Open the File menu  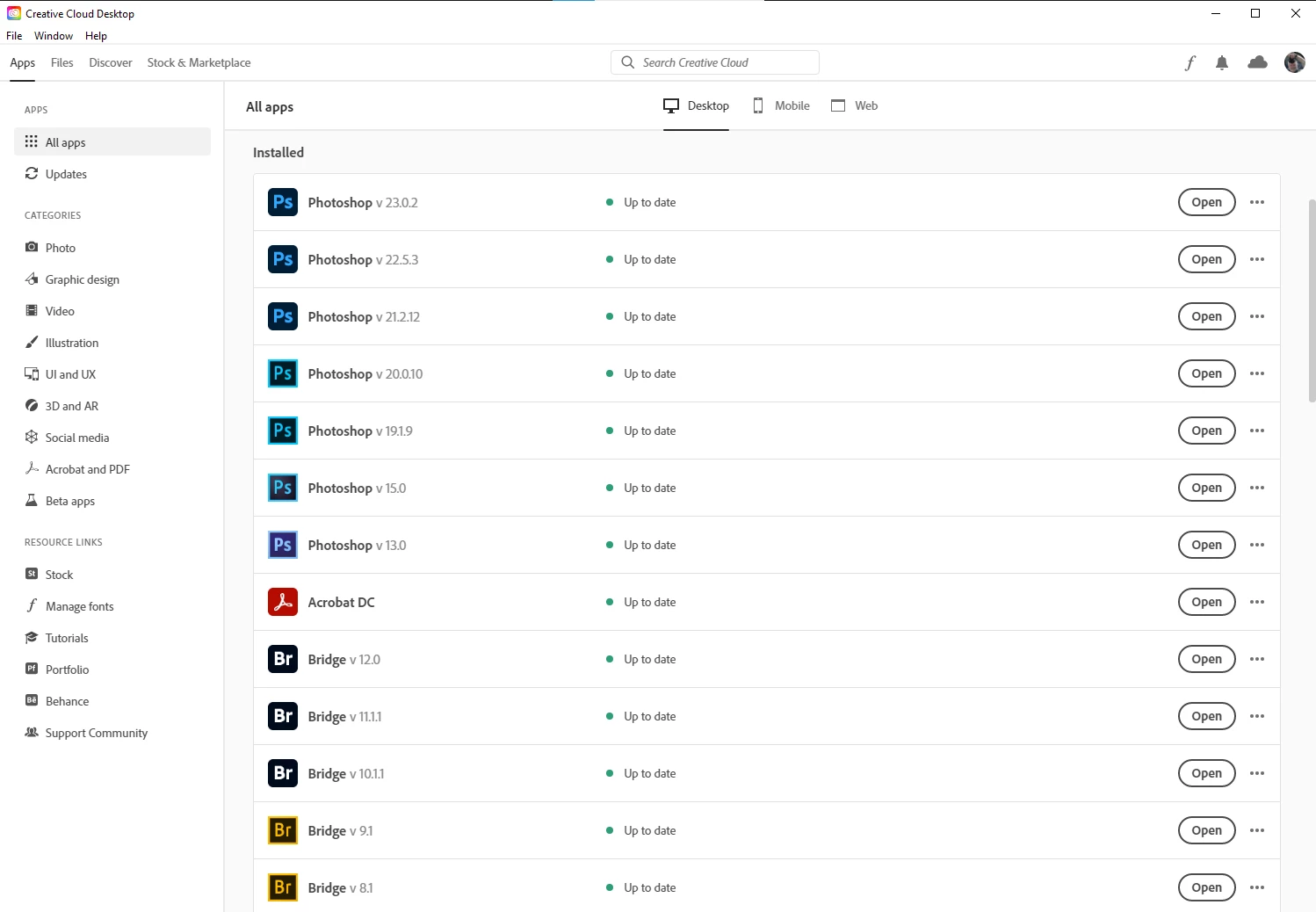[14, 36]
